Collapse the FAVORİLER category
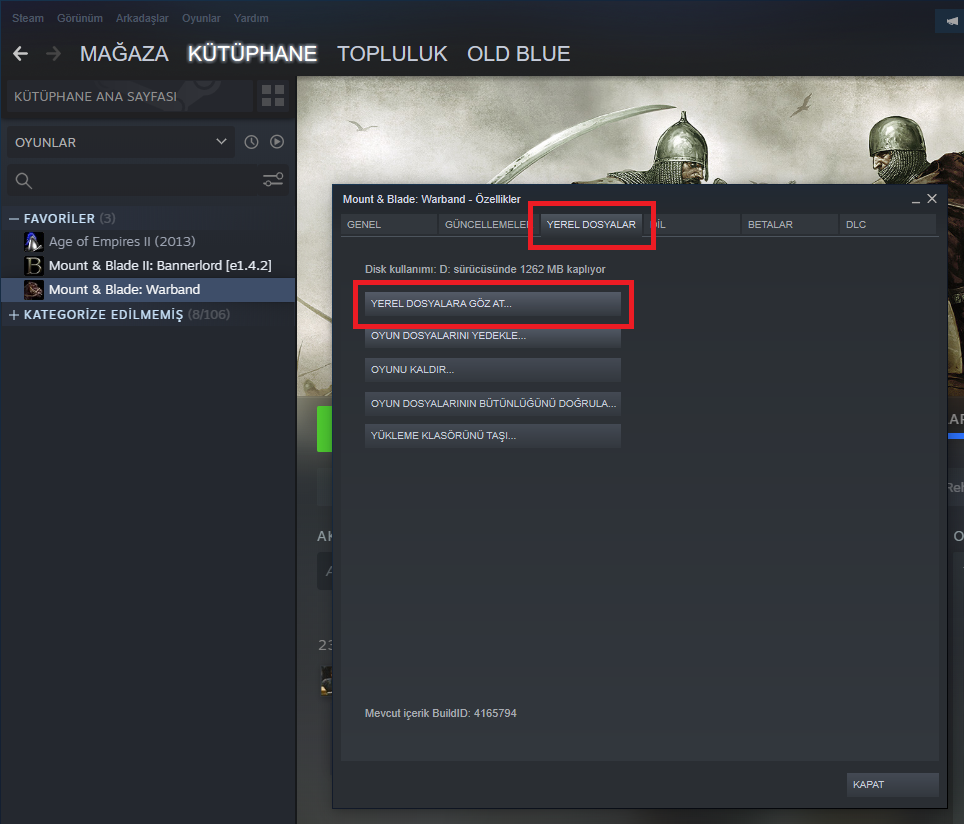The image size is (964, 824). click(x=14, y=219)
